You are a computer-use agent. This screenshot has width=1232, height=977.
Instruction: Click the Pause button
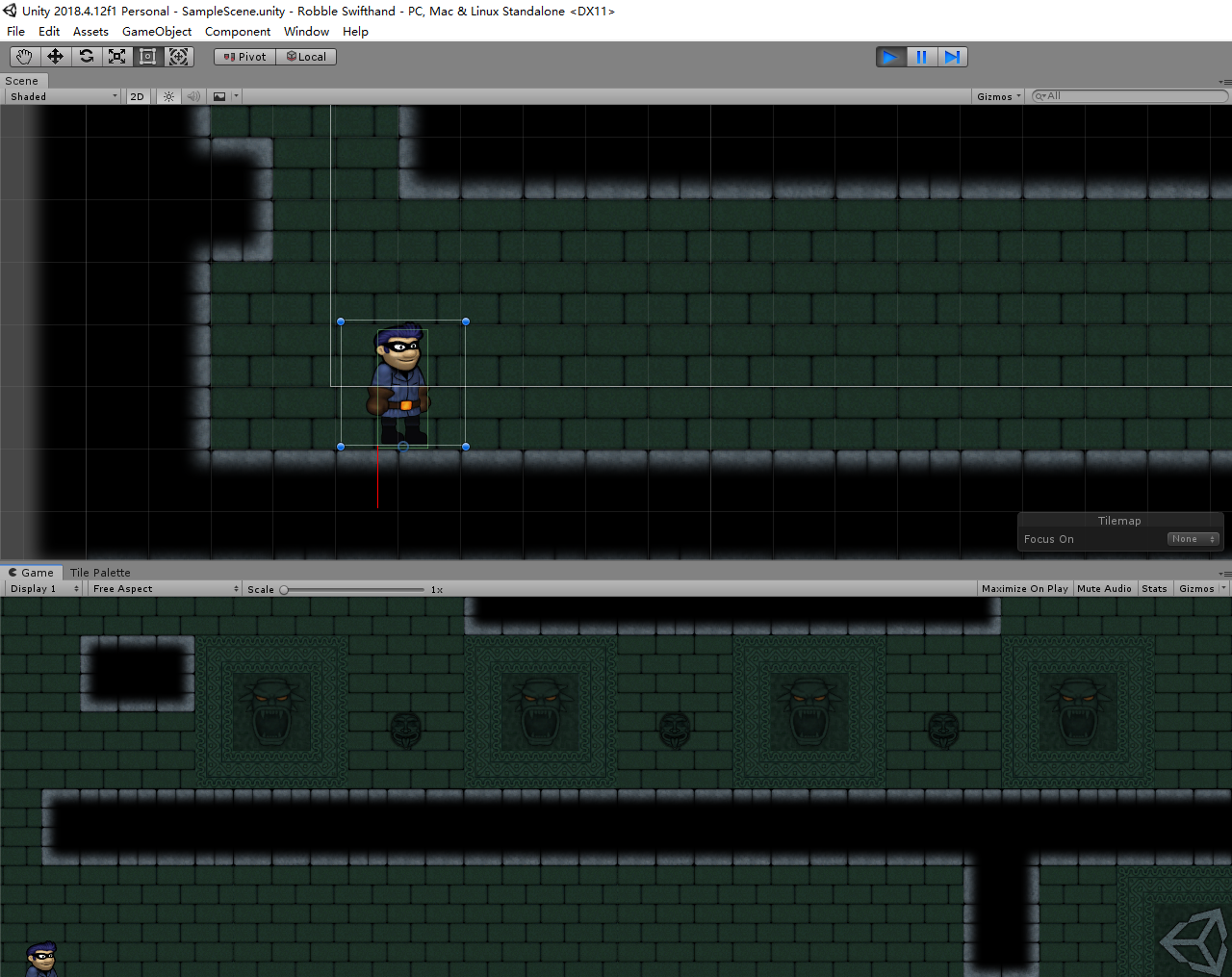921,57
